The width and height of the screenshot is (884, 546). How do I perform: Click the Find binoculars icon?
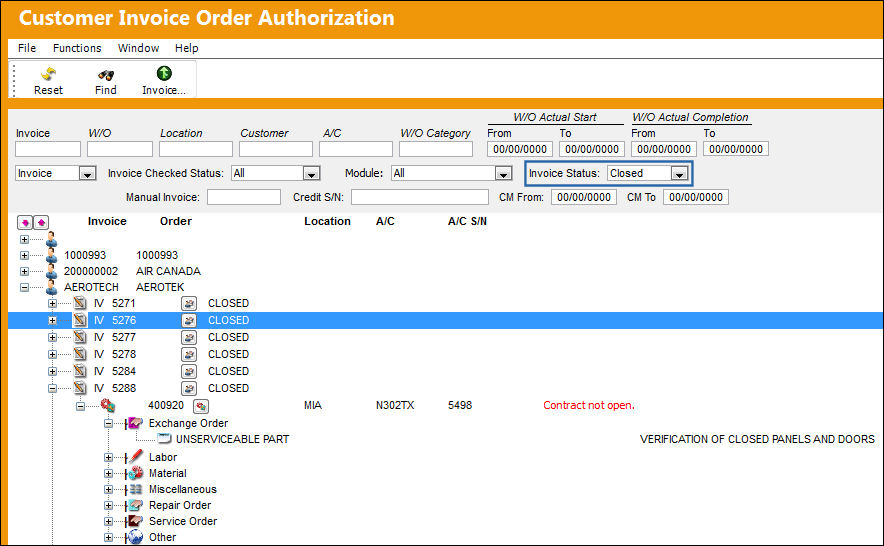[105, 74]
